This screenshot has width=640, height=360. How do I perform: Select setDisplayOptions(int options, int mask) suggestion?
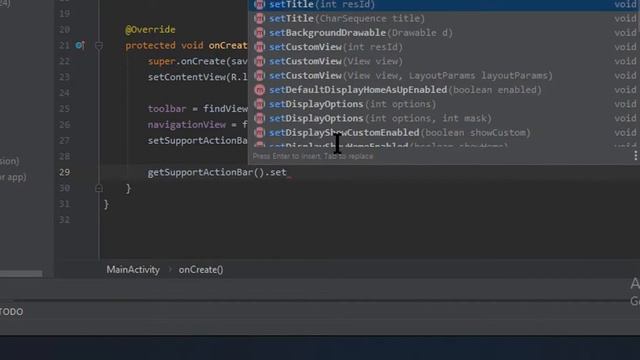[444, 118]
